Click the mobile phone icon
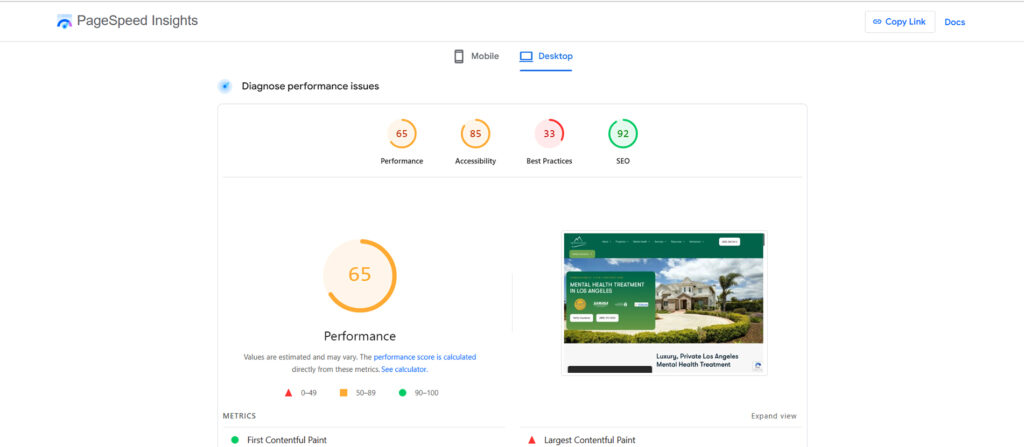The width and height of the screenshot is (1024, 447). (459, 56)
